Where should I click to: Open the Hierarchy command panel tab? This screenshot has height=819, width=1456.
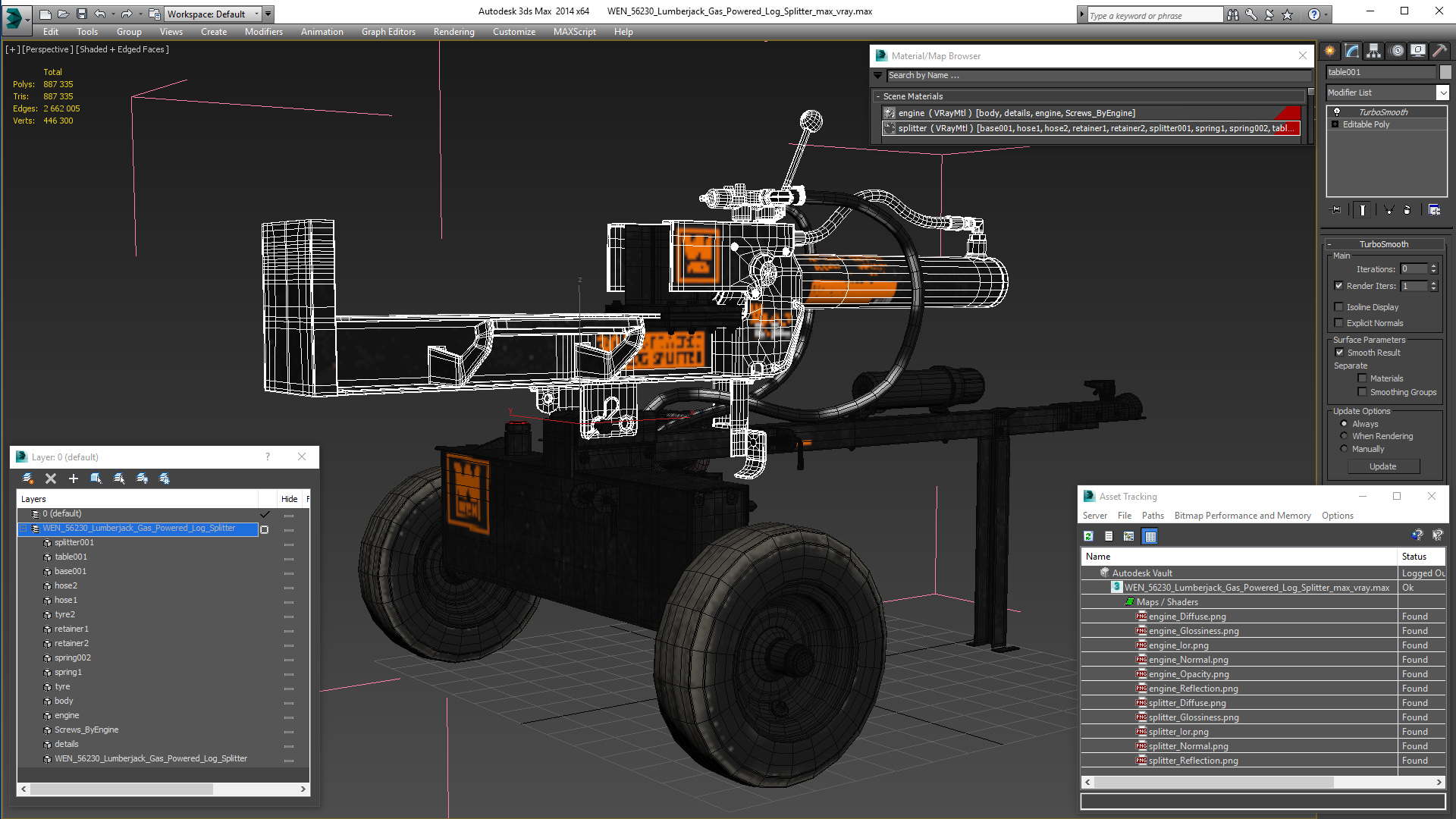point(1373,51)
